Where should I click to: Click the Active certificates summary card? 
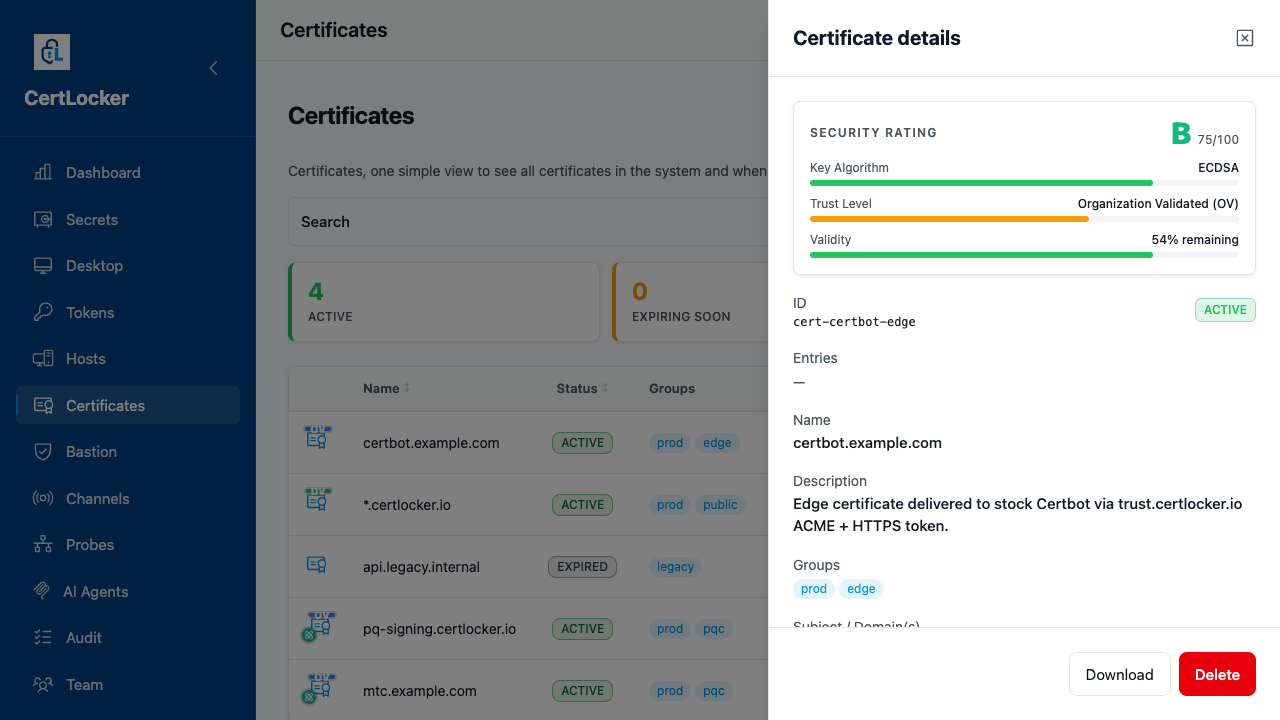[x=444, y=302]
